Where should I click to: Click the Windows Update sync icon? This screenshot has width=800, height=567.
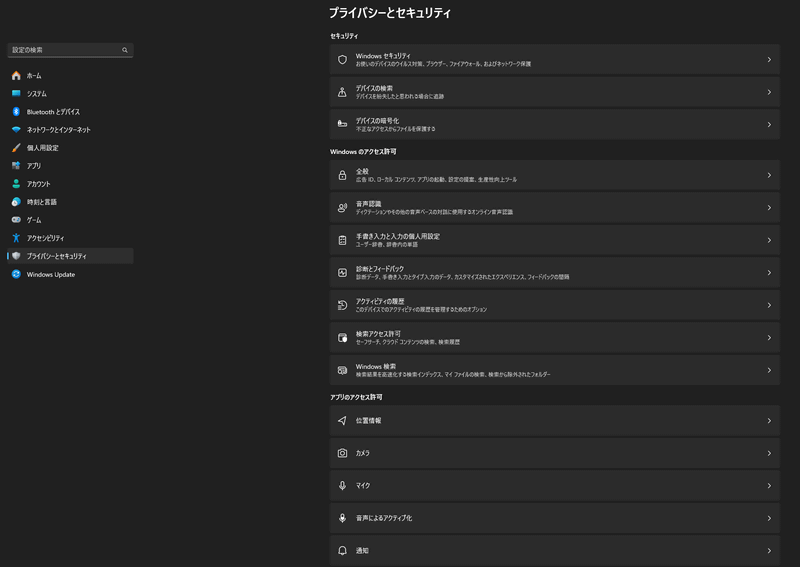click(x=16, y=274)
